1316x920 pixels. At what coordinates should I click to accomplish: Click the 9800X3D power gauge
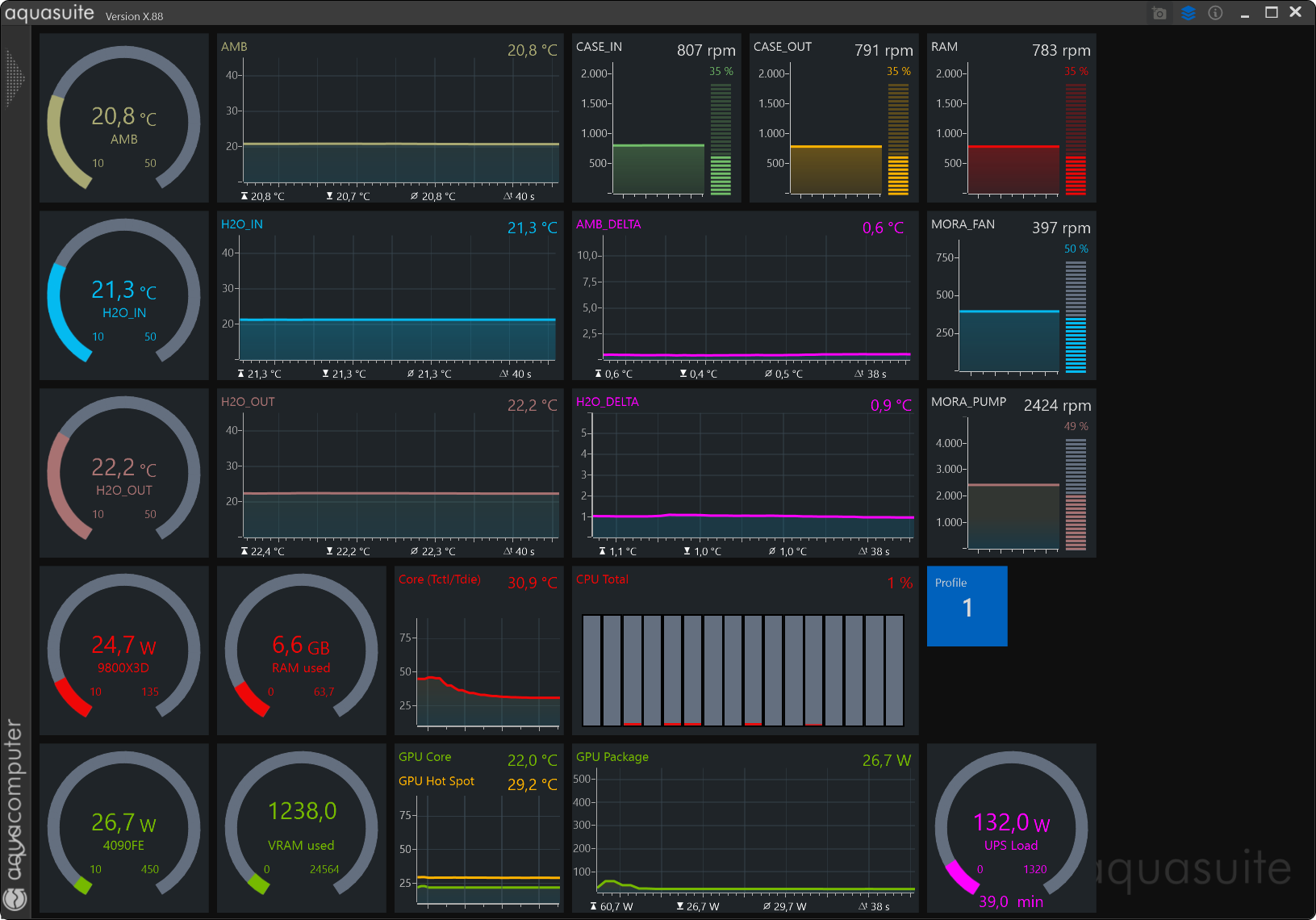click(123, 650)
